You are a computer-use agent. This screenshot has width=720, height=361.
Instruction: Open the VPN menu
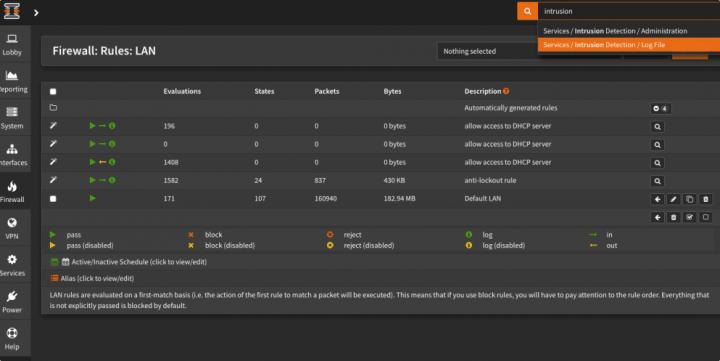(x=12, y=229)
